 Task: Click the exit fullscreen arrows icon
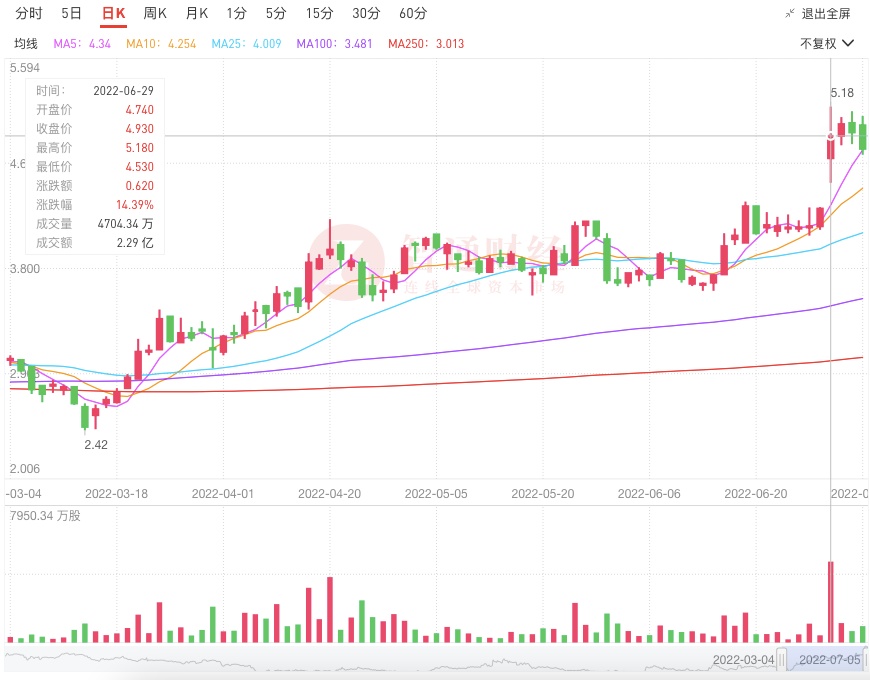coord(790,14)
